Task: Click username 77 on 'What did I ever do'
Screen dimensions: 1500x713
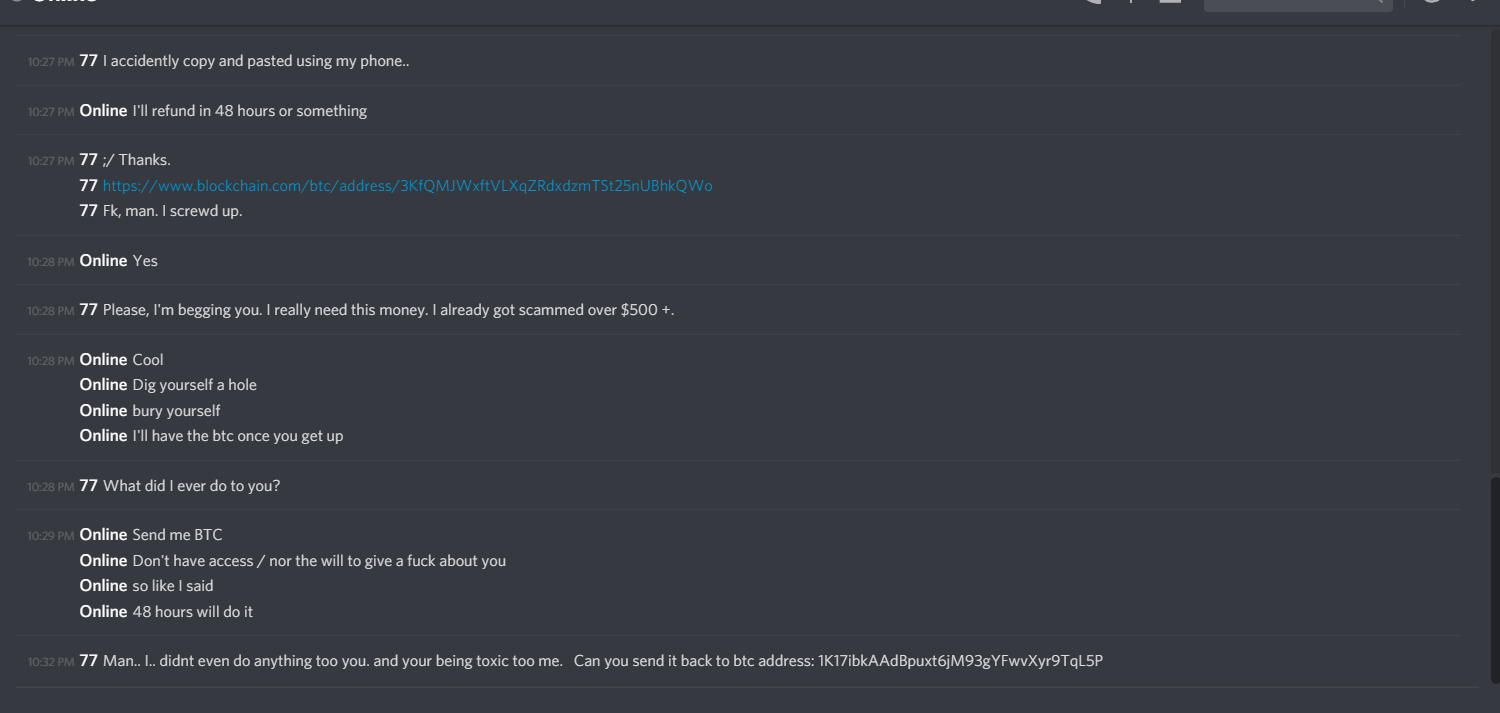Action: [89, 485]
